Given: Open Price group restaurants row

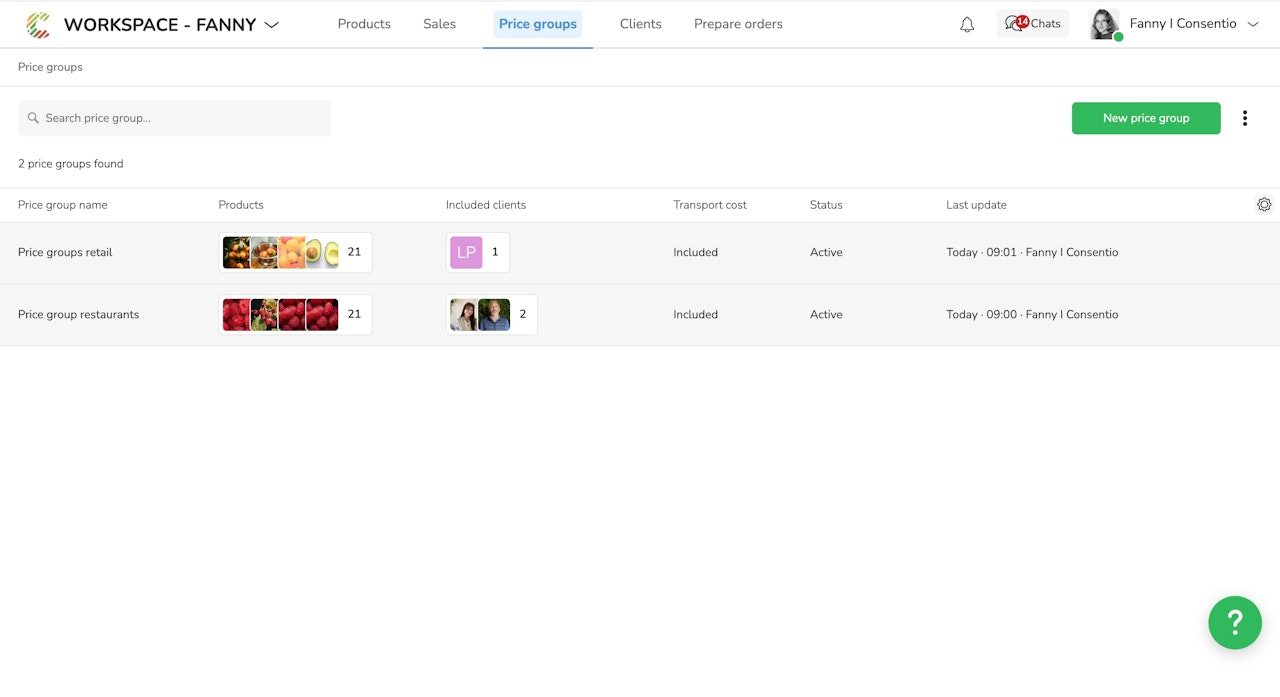Looking at the screenshot, I should [x=78, y=315].
